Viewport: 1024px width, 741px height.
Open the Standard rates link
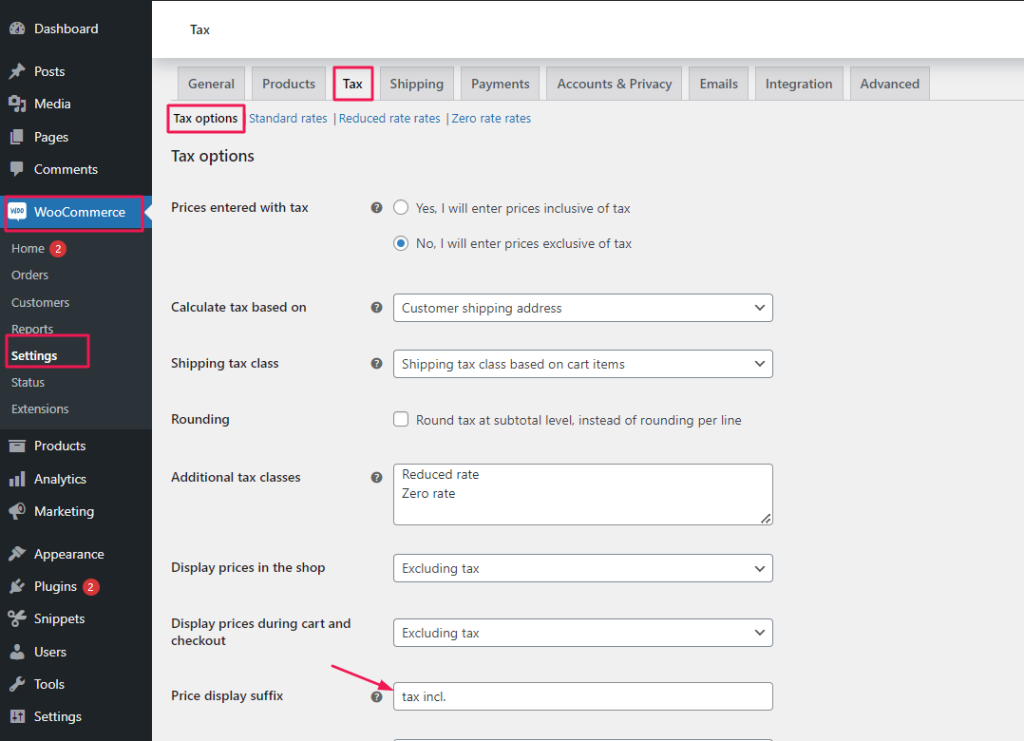pos(288,118)
